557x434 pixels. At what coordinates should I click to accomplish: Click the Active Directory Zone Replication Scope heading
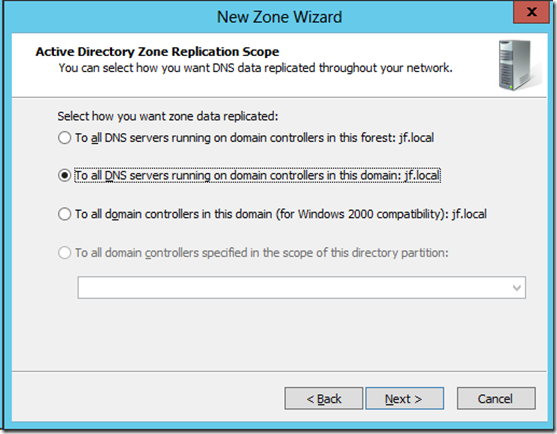coord(157,52)
